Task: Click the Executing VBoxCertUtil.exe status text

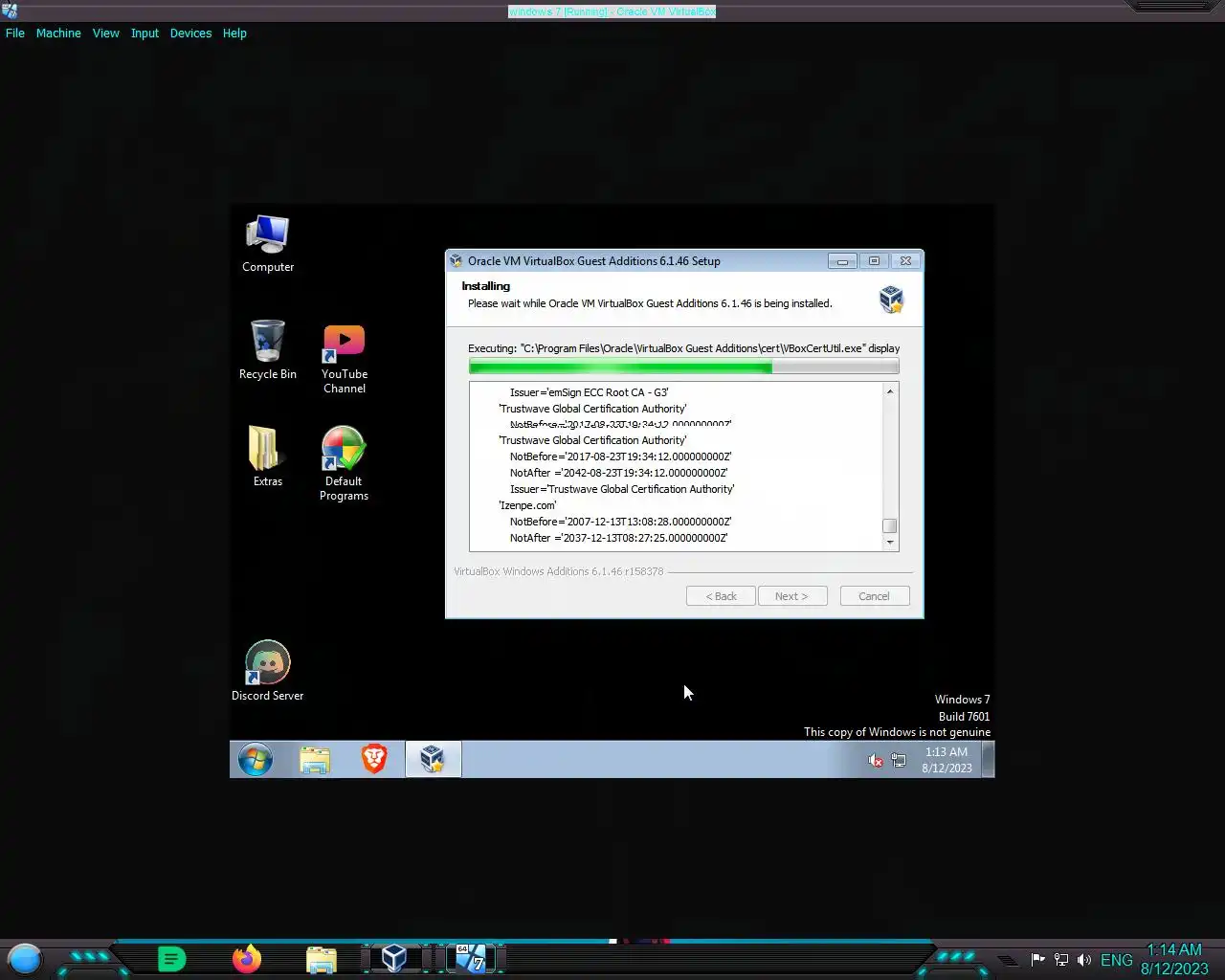Action: click(x=683, y=348)
